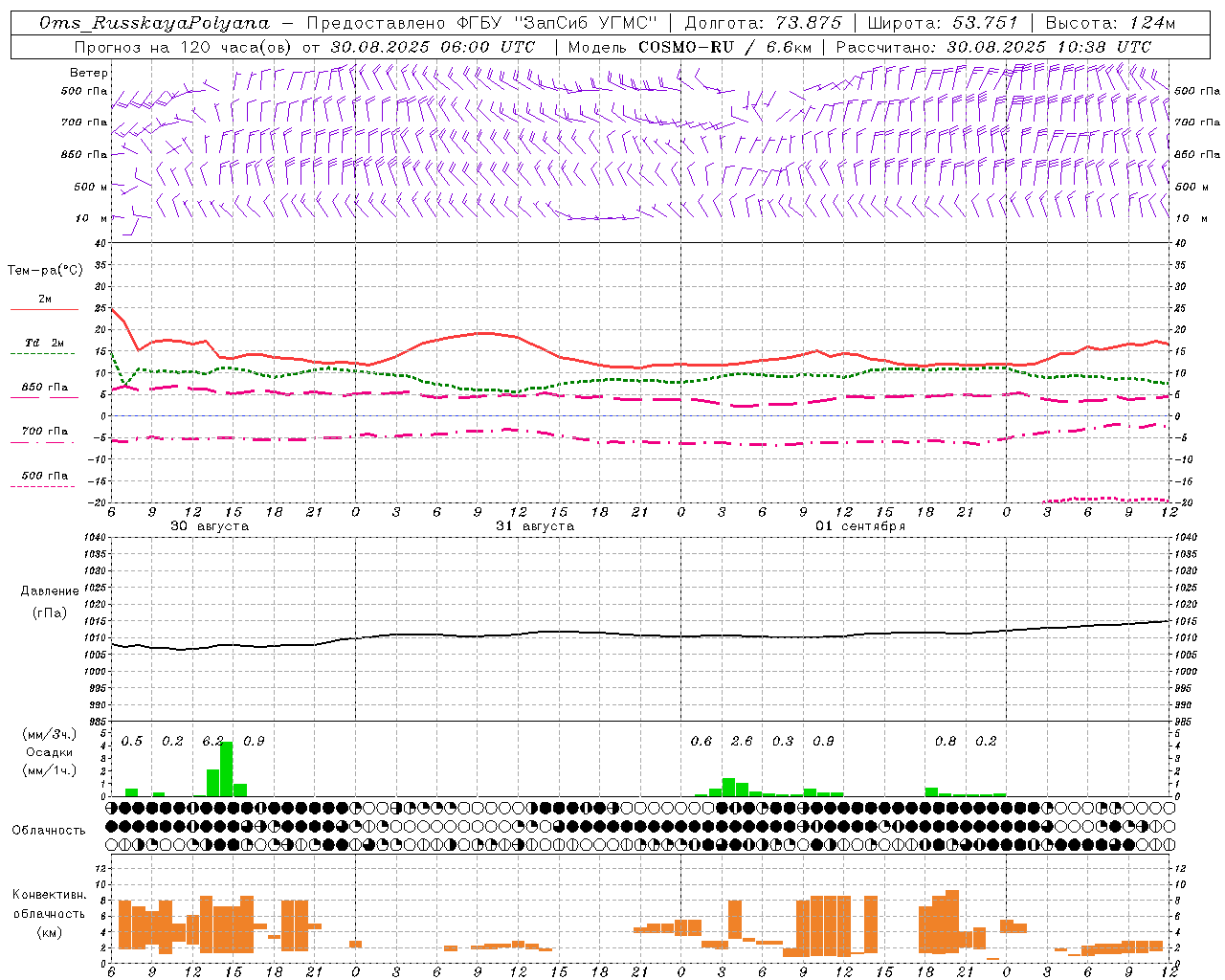Click the Широта: 53.751 value
Viewport: 1225px width, 980px height.
(x=943, y=23)
